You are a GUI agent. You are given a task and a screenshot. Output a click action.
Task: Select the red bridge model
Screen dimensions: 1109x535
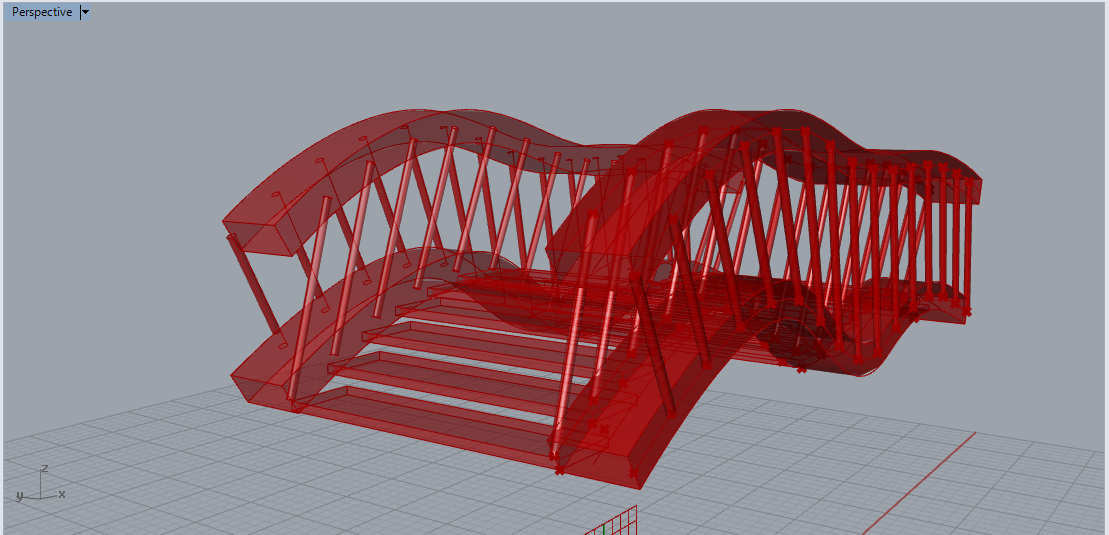pos(601,297)
